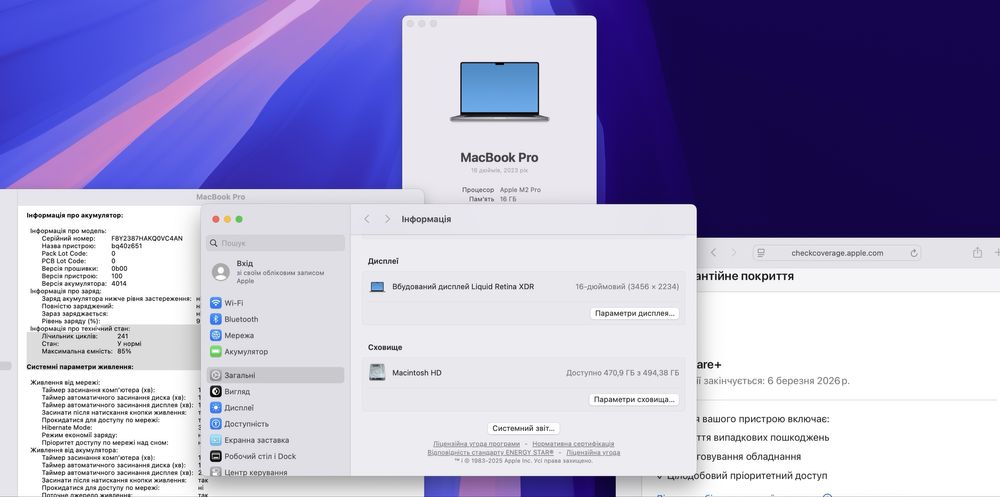The height and width of the screenshot is (497, 1000).
Task: Select the Загальні (General) sidebar item
Action: coord(276,375)
